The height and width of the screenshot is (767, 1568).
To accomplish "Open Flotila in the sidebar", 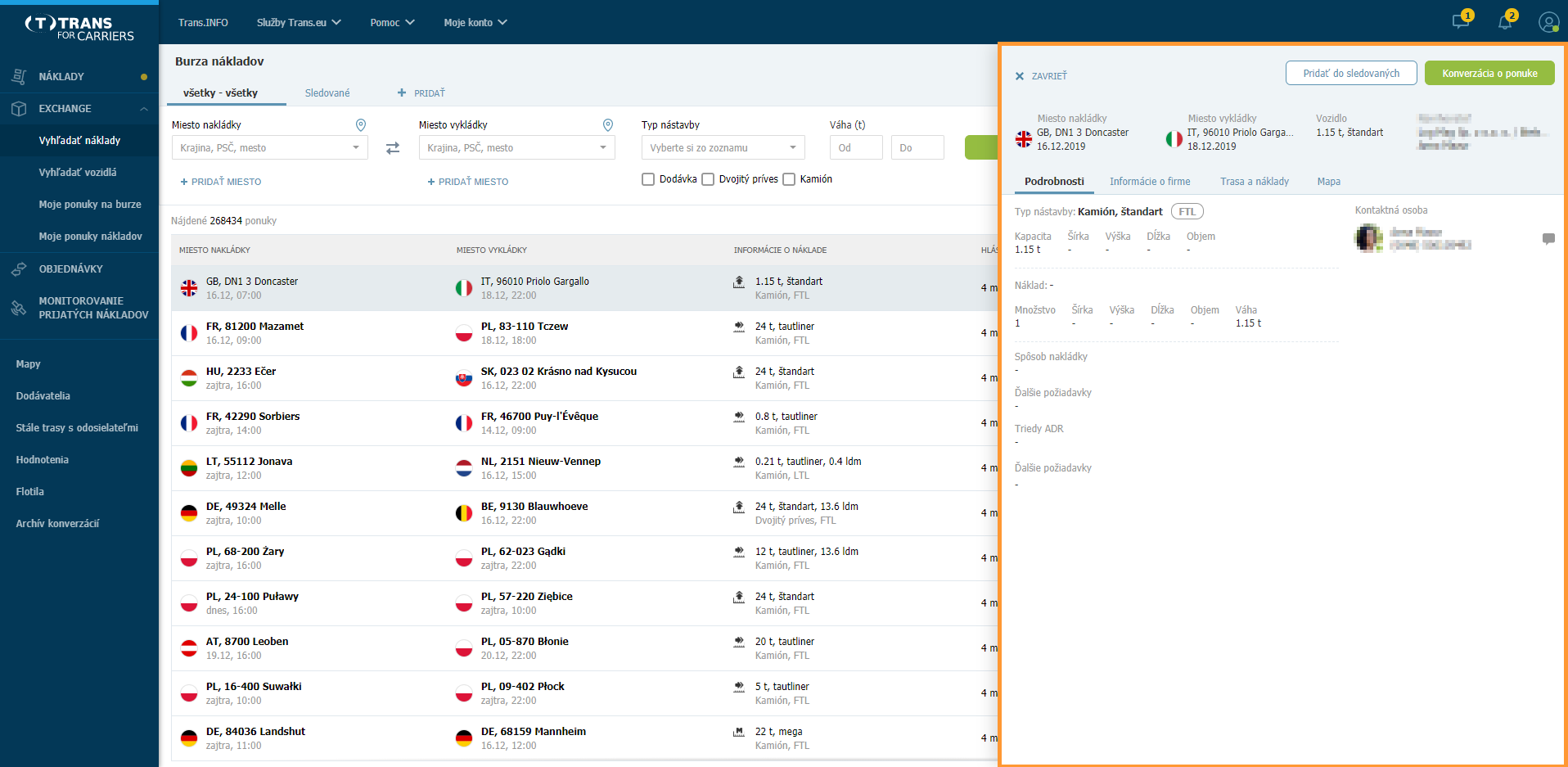I will pos(29,492).
